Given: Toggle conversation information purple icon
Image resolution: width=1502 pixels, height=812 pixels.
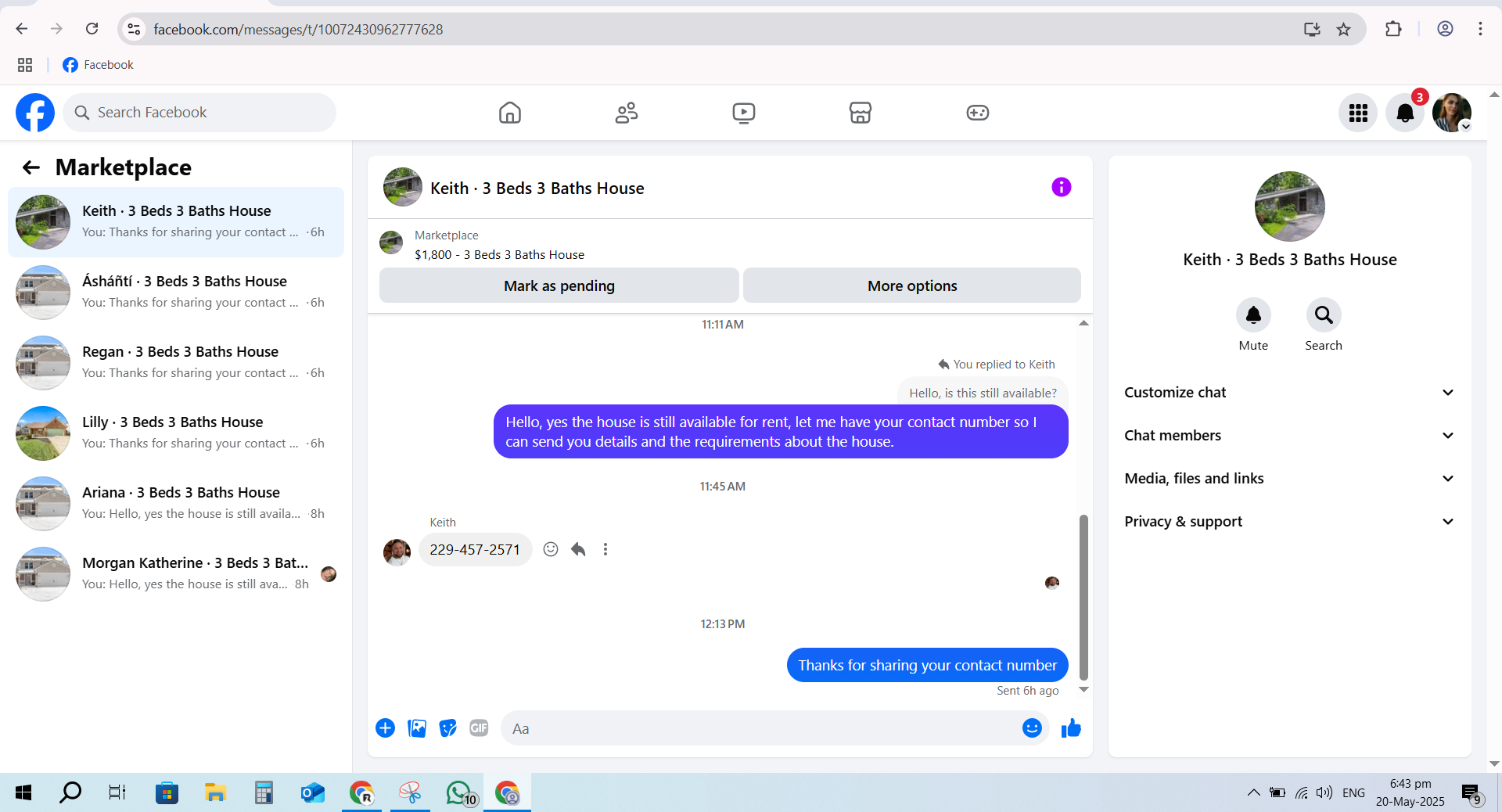Looking at the screenshot, I should click(x=1061, y=187).
